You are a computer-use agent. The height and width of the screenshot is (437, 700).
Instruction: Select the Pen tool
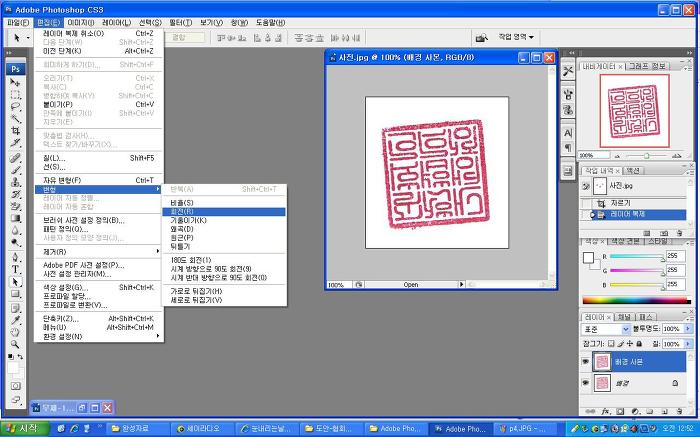(x=15, y=258)
